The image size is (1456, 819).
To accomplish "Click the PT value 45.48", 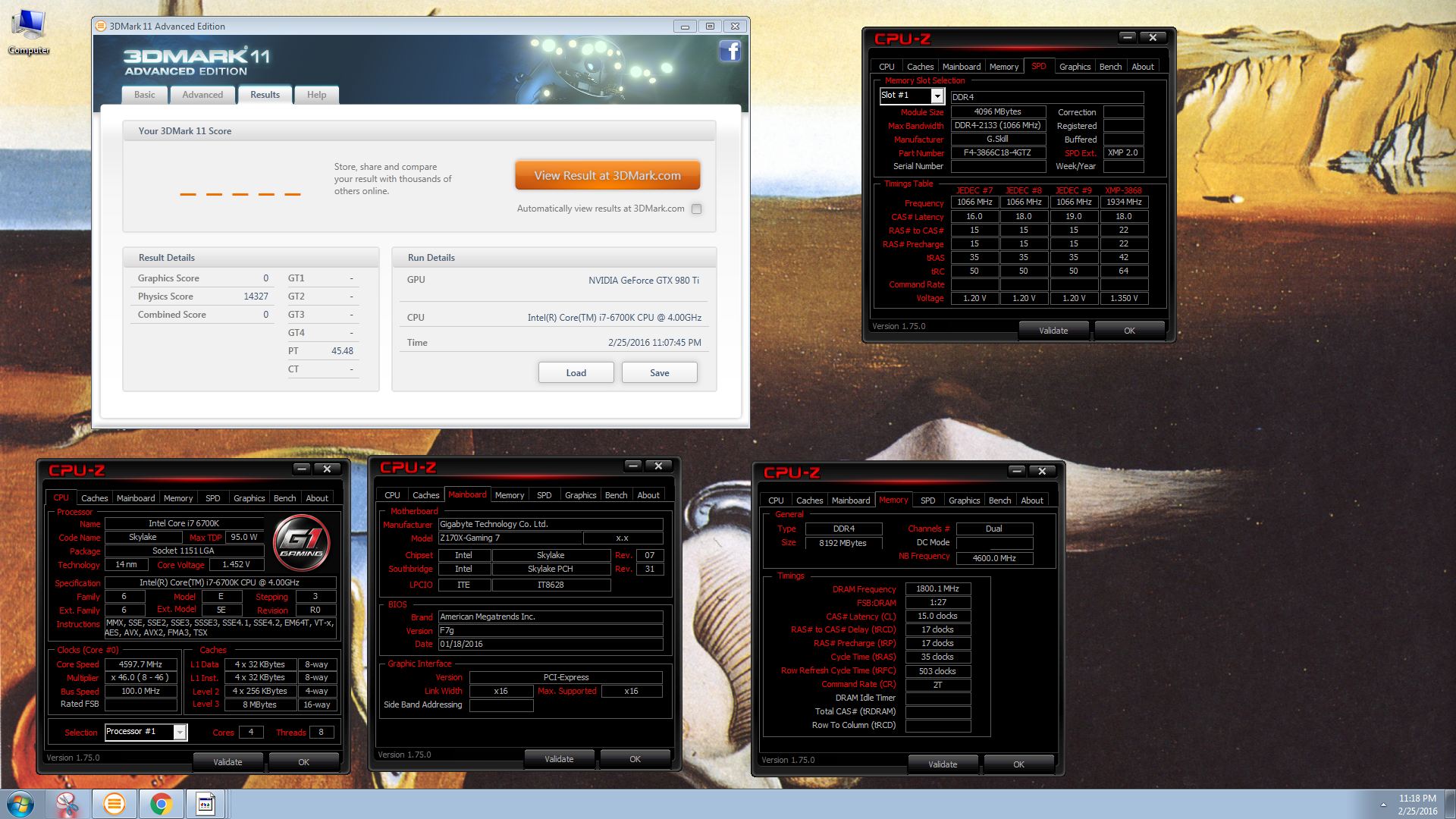I will click(342, 351).
